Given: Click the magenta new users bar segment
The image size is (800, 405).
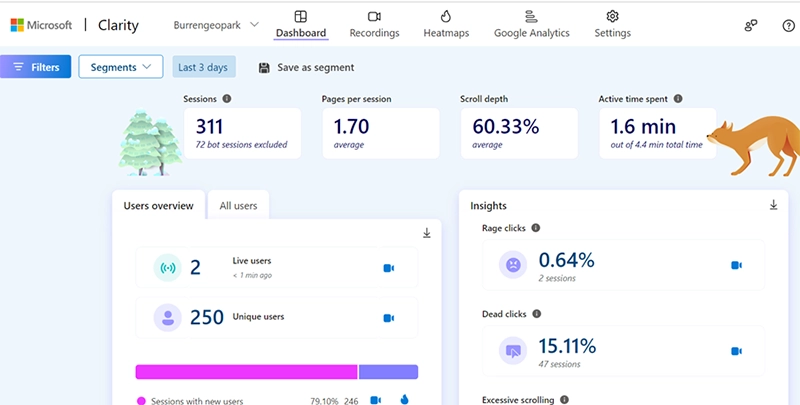Looking at the screenshot, I should (x=246, y=372).
